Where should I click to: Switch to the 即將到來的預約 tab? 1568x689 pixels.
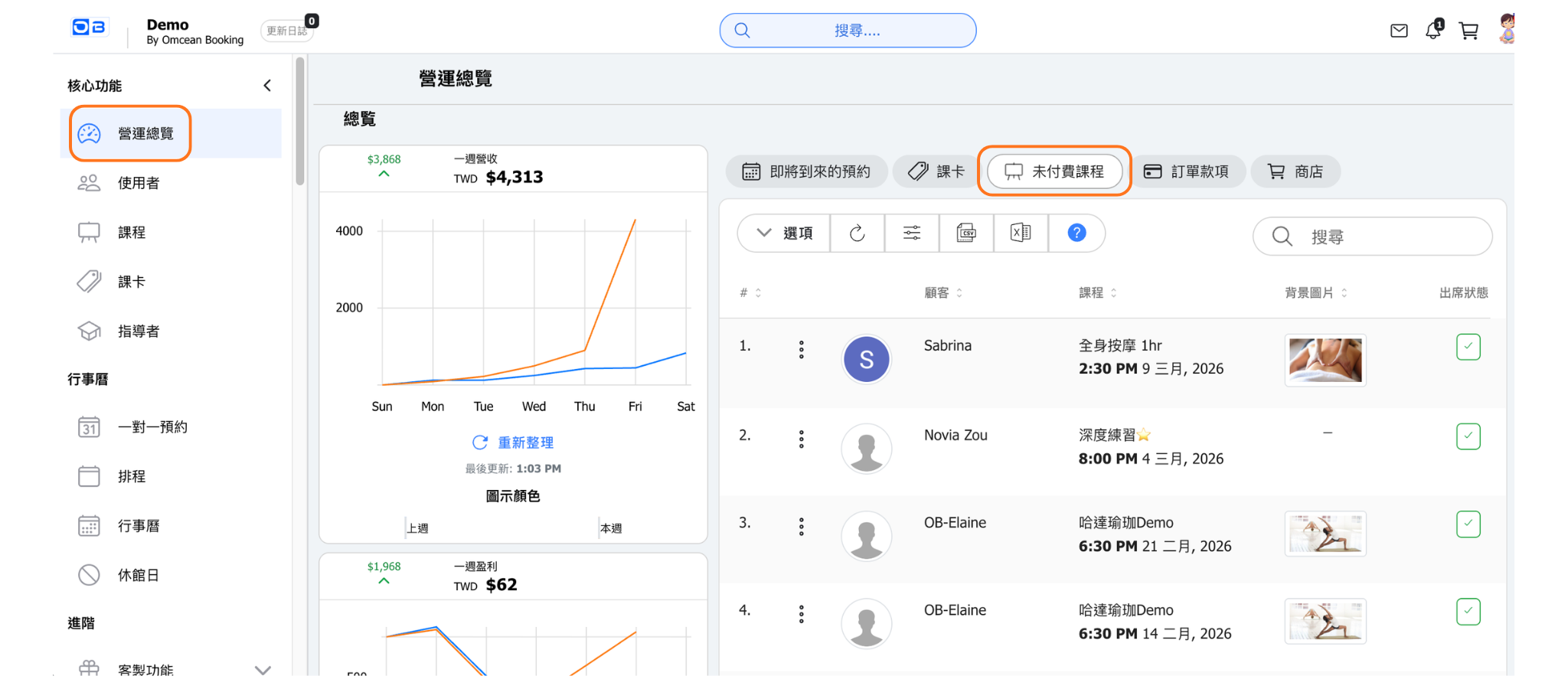point(806,171)
